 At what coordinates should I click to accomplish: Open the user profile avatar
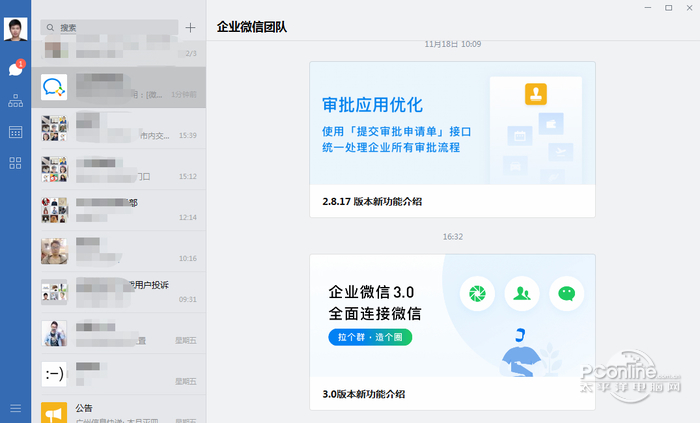click(15, 29)
